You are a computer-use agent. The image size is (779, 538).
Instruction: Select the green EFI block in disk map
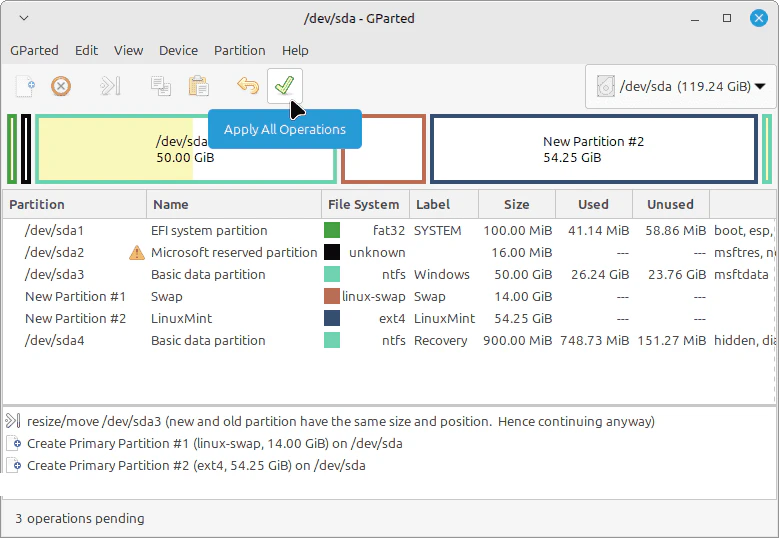12,149
